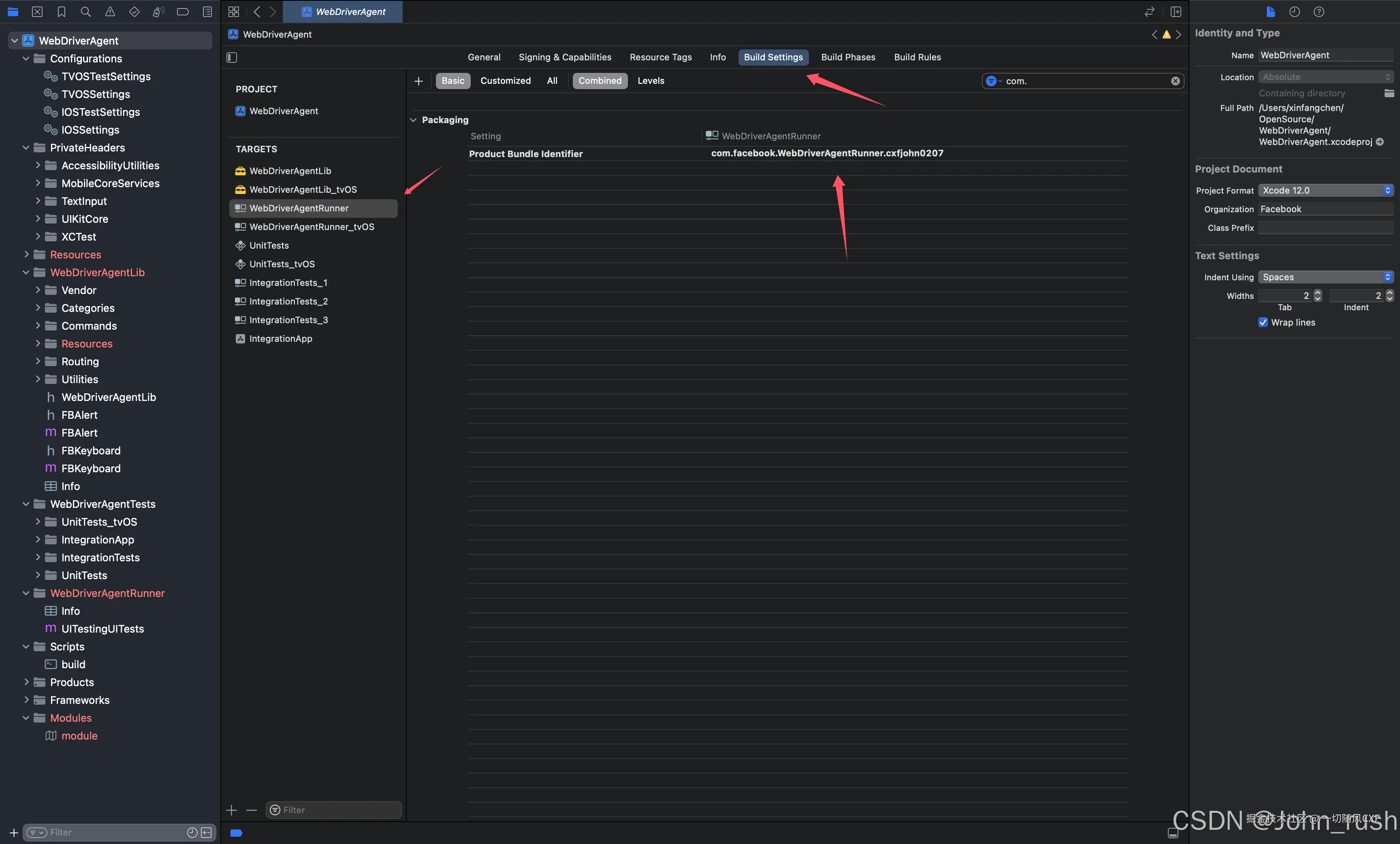Increase the Tab width stepper
The image size is (1400, 844).
(x=1318, y=292)
